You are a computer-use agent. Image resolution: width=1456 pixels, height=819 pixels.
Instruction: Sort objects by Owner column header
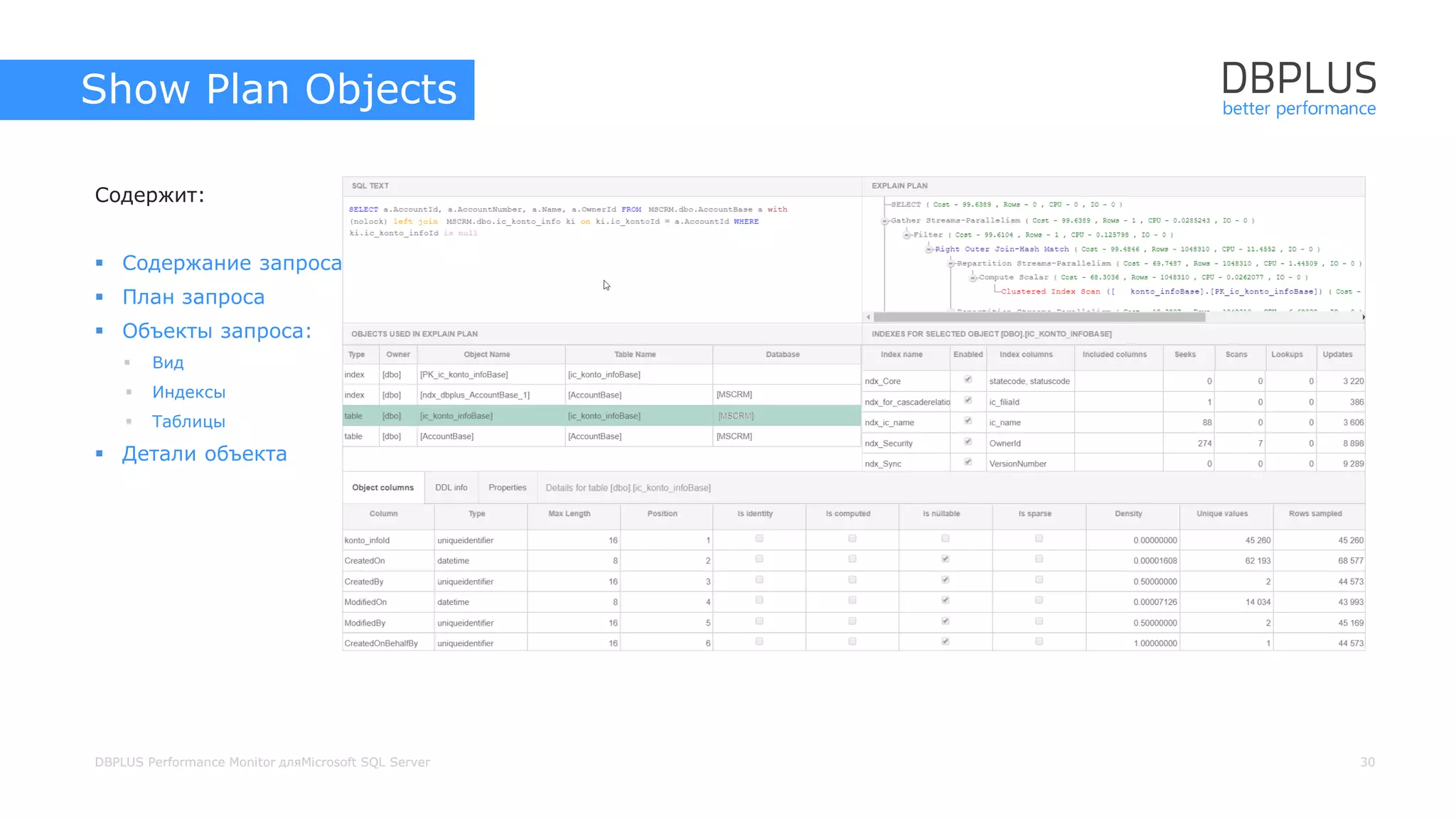pyautogui.click(x=398, y=355)
